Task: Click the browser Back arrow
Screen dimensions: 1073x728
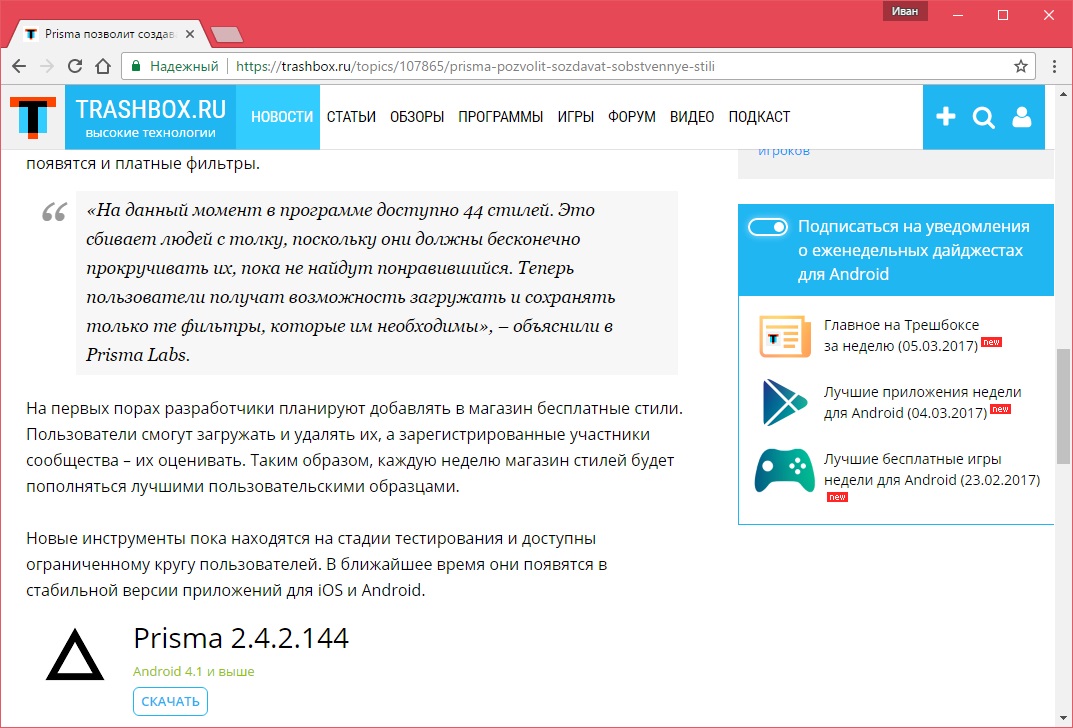Action: point(18,66)
